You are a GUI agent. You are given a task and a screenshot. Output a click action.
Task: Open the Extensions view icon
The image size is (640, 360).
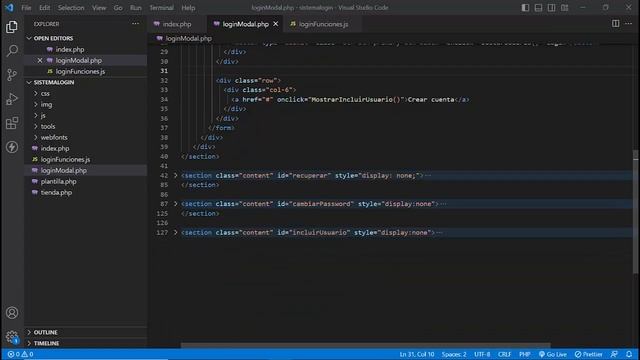(x=12, y=123)
